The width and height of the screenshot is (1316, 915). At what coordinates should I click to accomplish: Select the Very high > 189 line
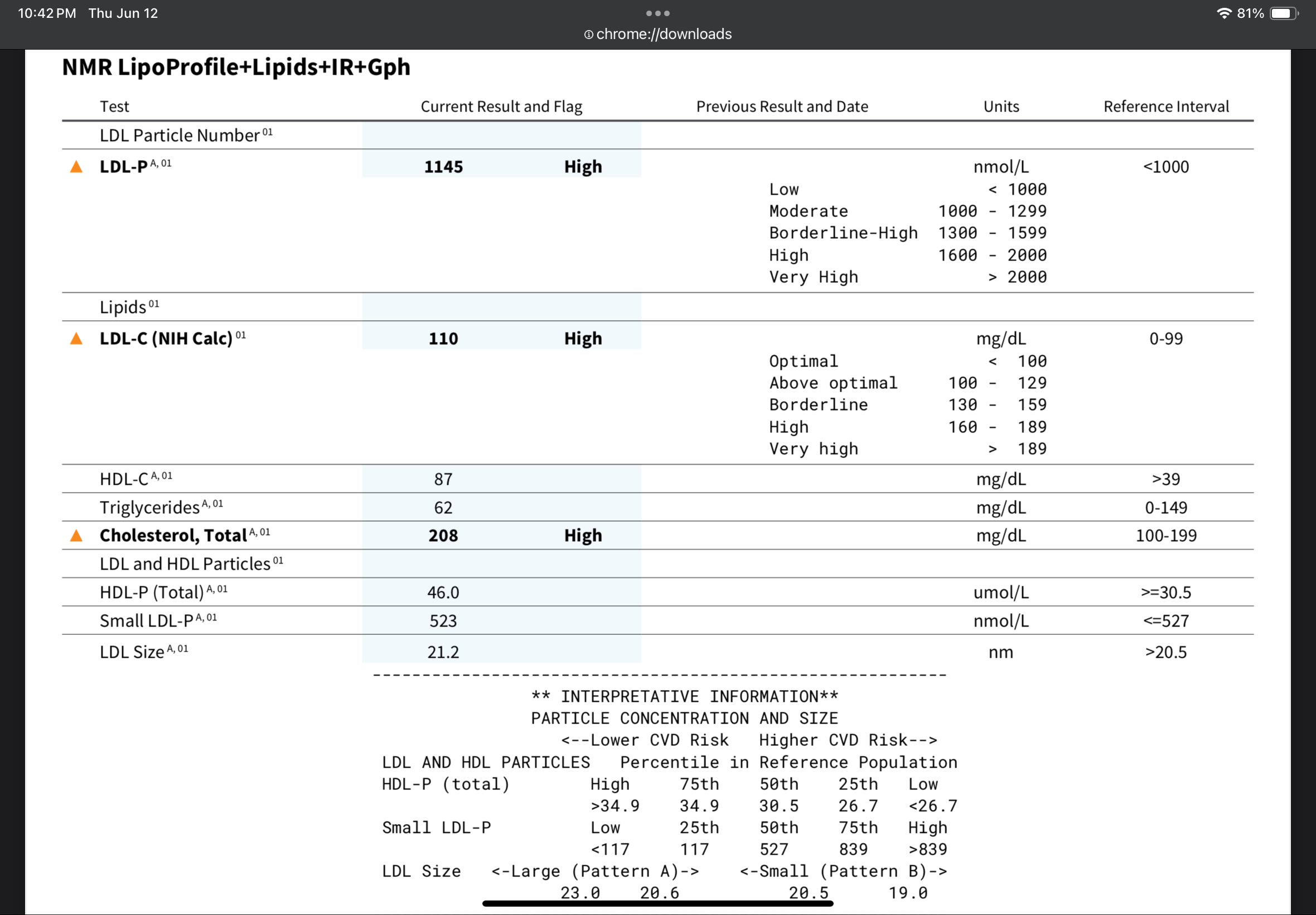point(907,449)
